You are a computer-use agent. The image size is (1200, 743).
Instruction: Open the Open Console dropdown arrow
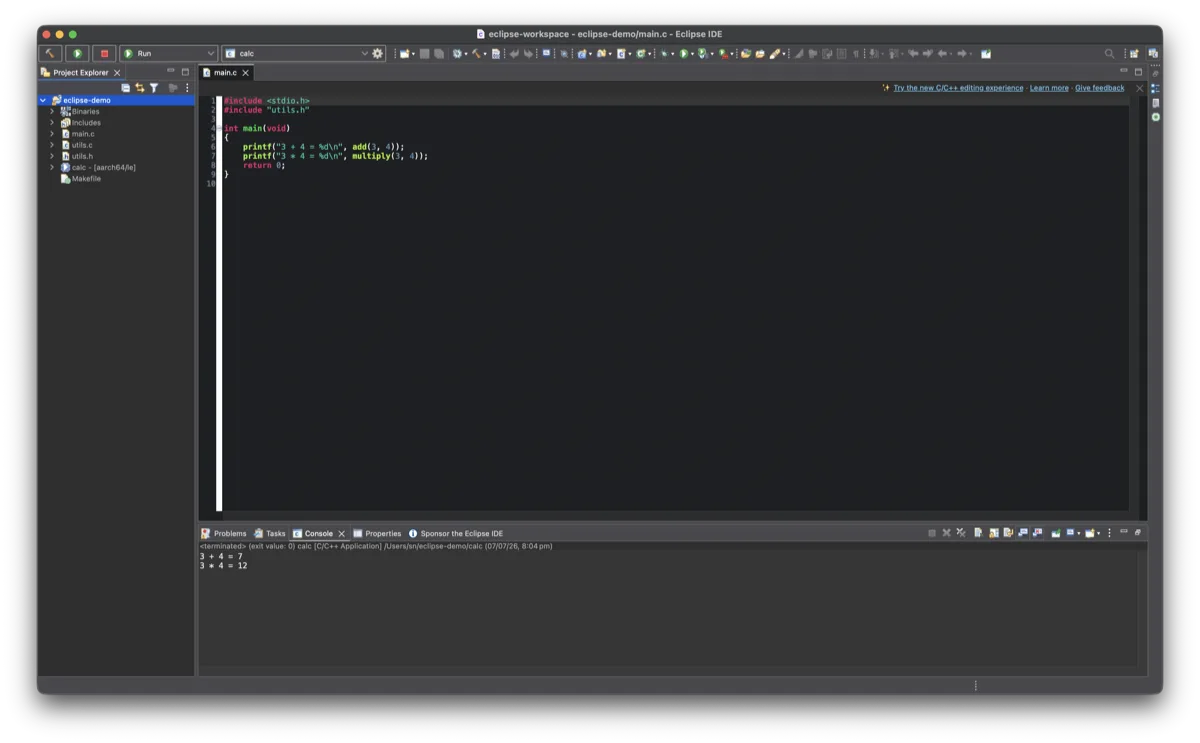pyautogui.click(x=1099, y=534)
